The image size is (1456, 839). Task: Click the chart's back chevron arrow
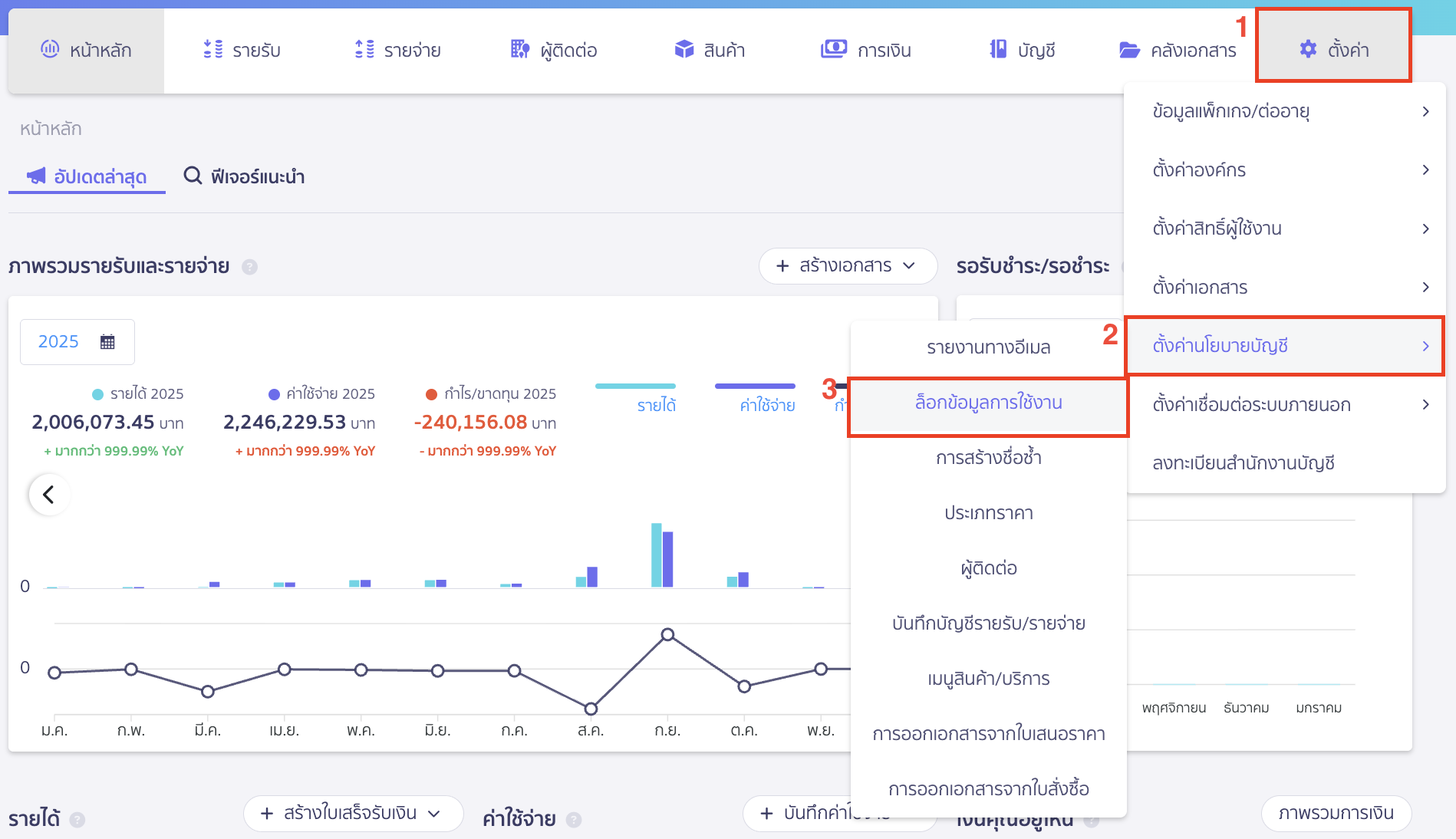[x=49, y=495]
